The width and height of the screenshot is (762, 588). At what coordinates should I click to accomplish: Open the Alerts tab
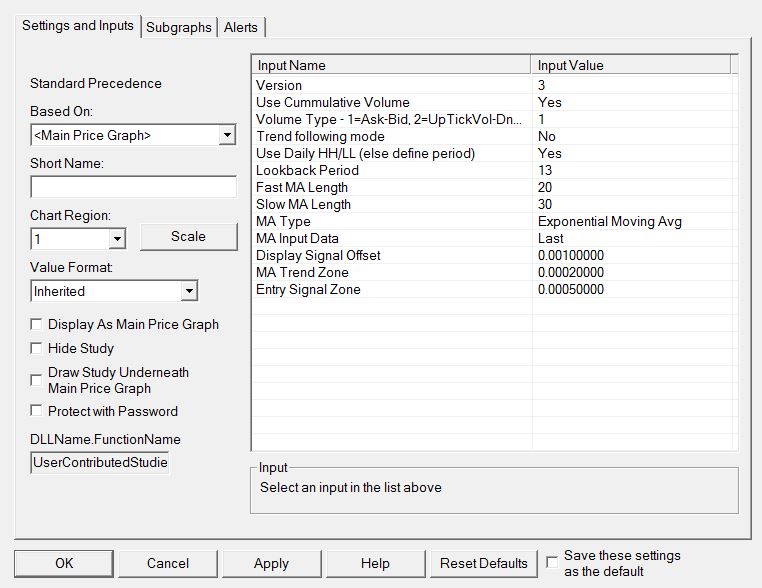tap(242, 27)
